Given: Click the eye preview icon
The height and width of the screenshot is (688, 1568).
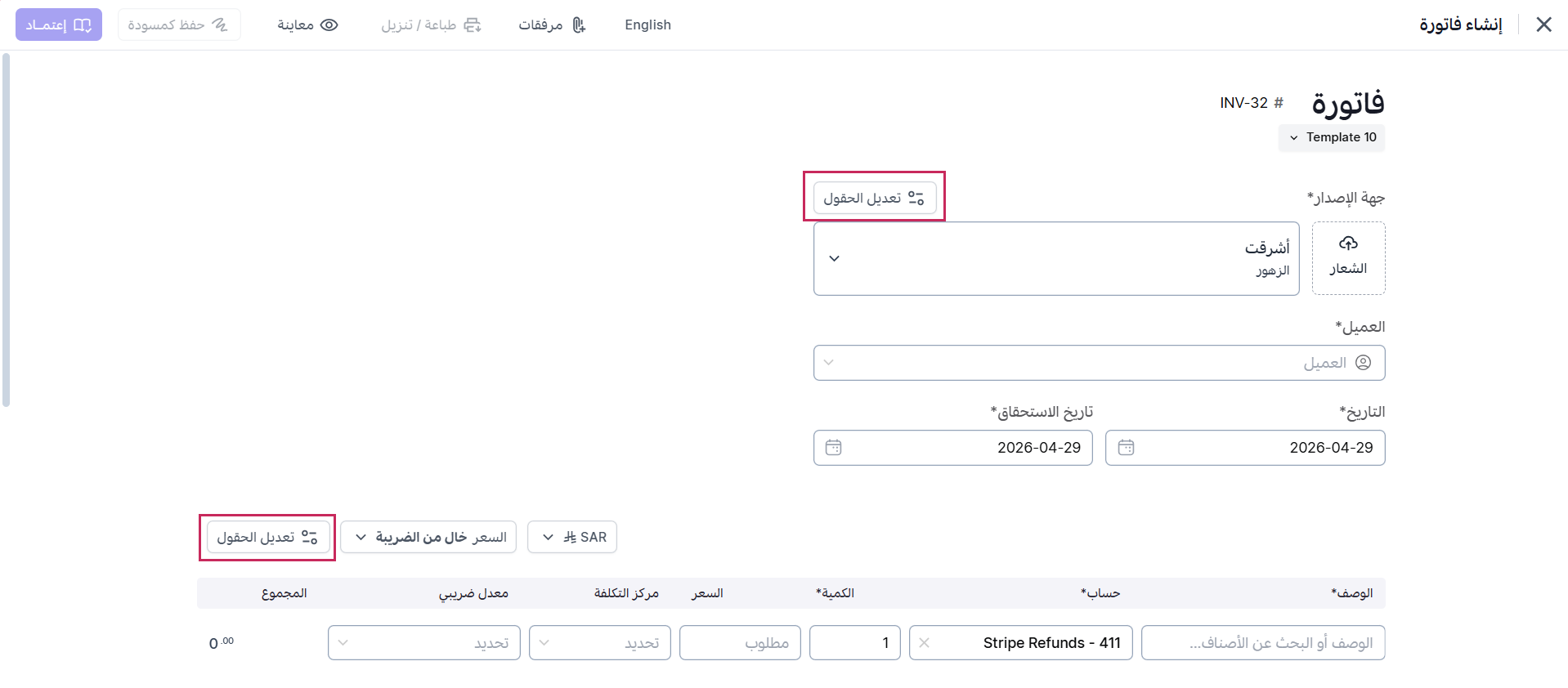Looking at the screenshot, I should (329, 25).
